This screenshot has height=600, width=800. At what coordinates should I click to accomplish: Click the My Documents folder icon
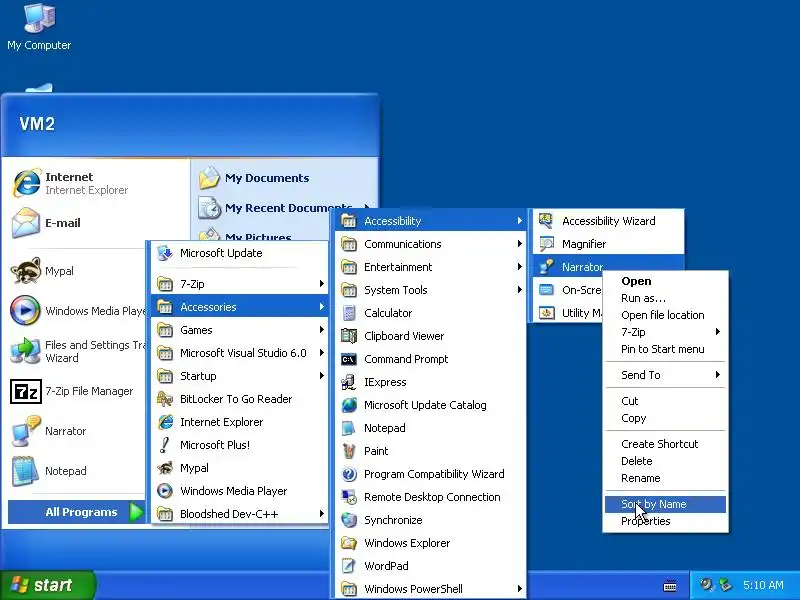(x=209, y=178)
